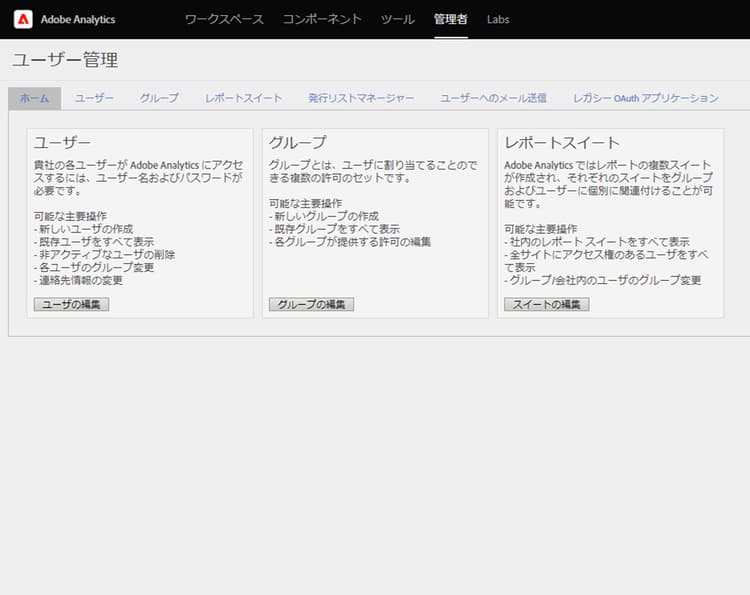Click the ユーザの編集 button
This screenshot has width=750, height=595.
pyautogui.click(x=71, y=304)
